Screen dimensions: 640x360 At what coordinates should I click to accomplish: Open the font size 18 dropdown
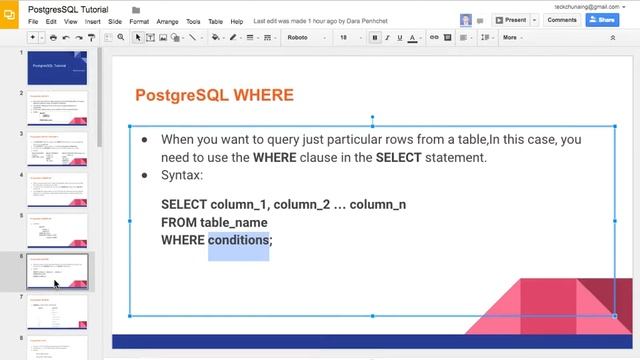[350, 38]
